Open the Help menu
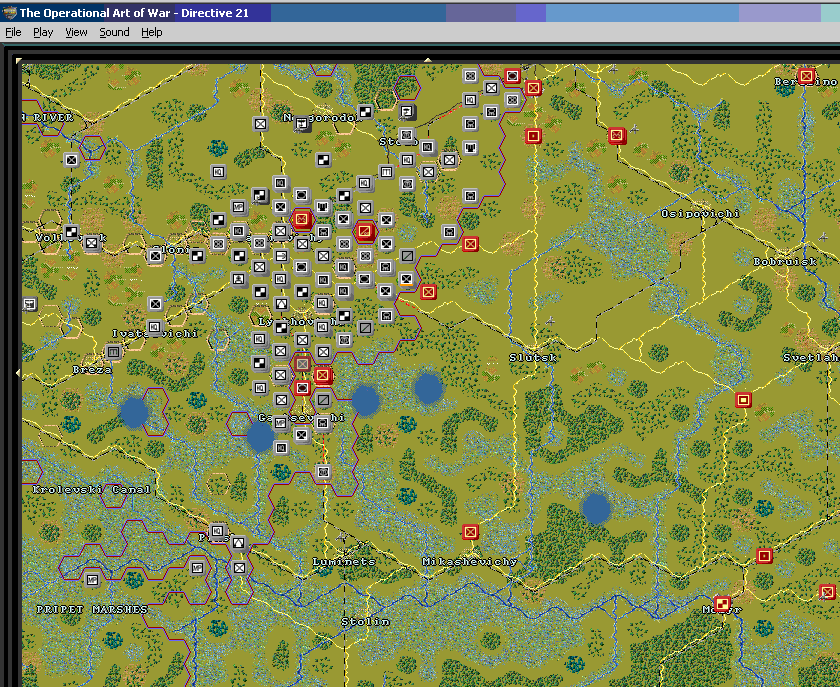The width and height of the screenshot is (840, 687). [x=152, y=32]
